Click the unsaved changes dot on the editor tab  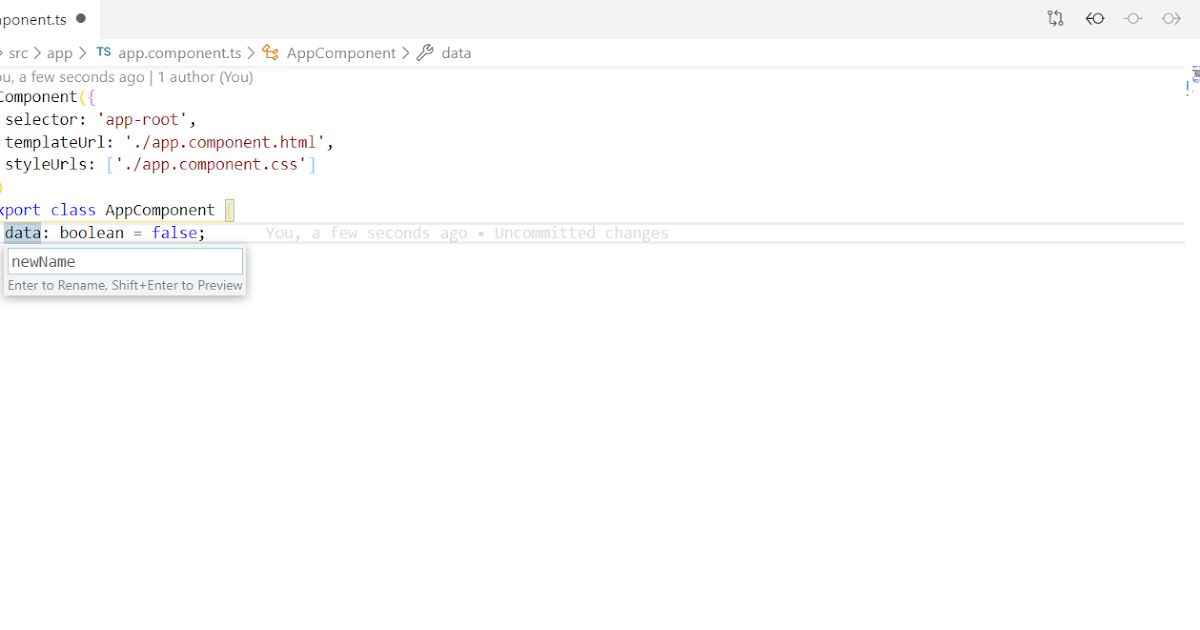click(x=82, y=18)
